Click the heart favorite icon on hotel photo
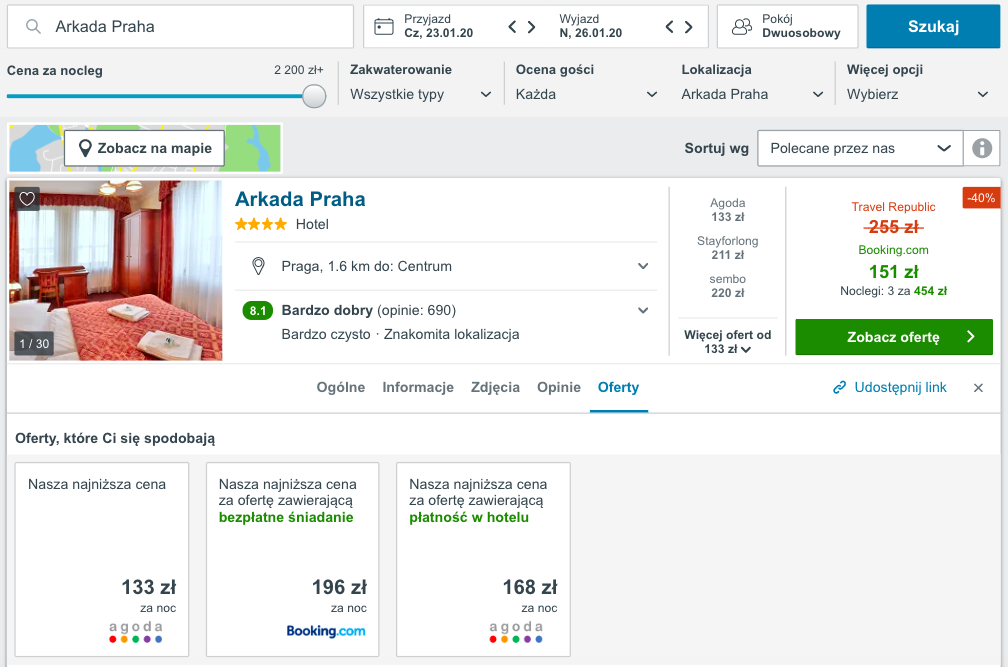 pos(27,199)
